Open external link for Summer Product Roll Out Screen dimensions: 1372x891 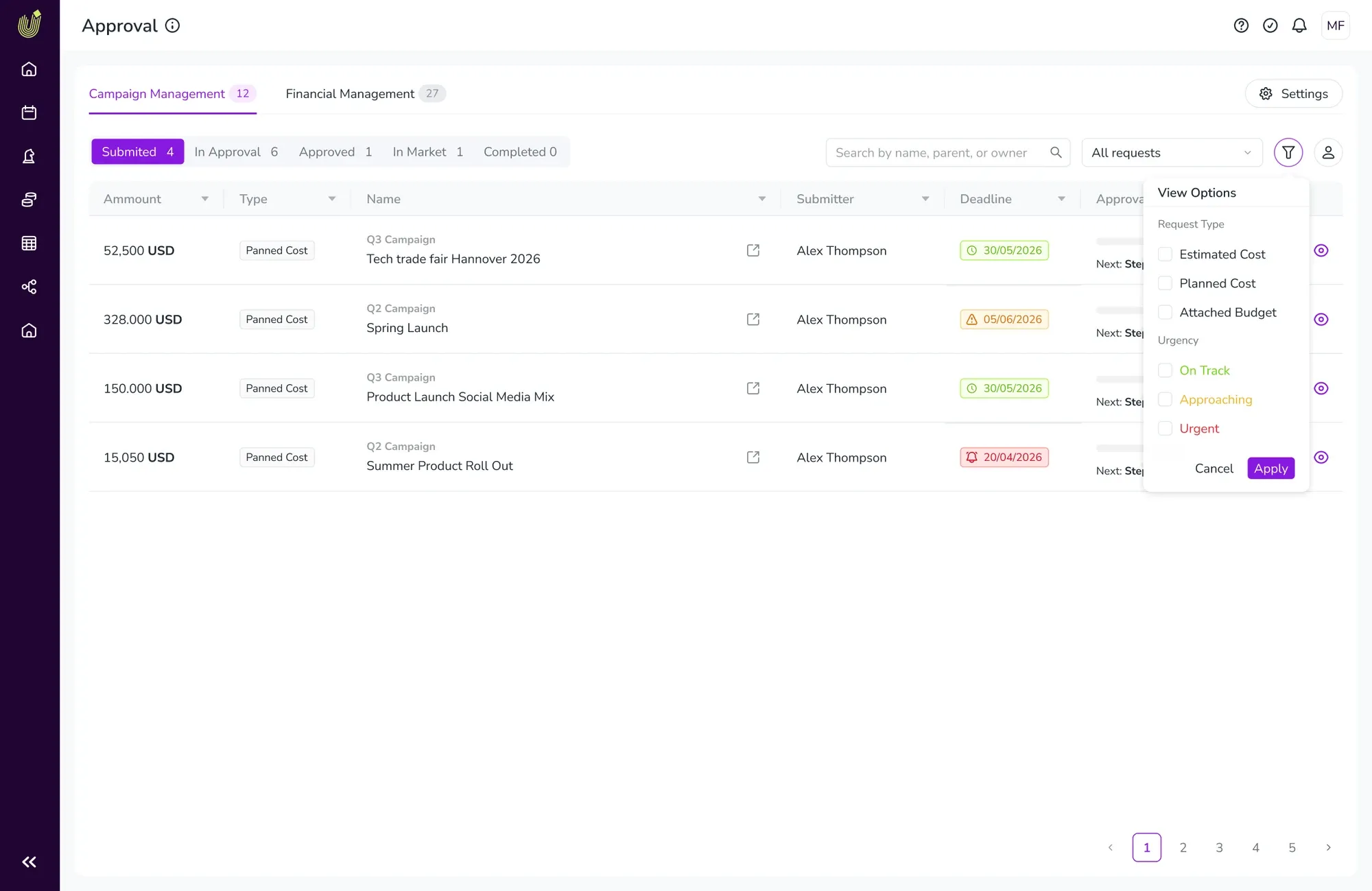[x=753, y=458]
